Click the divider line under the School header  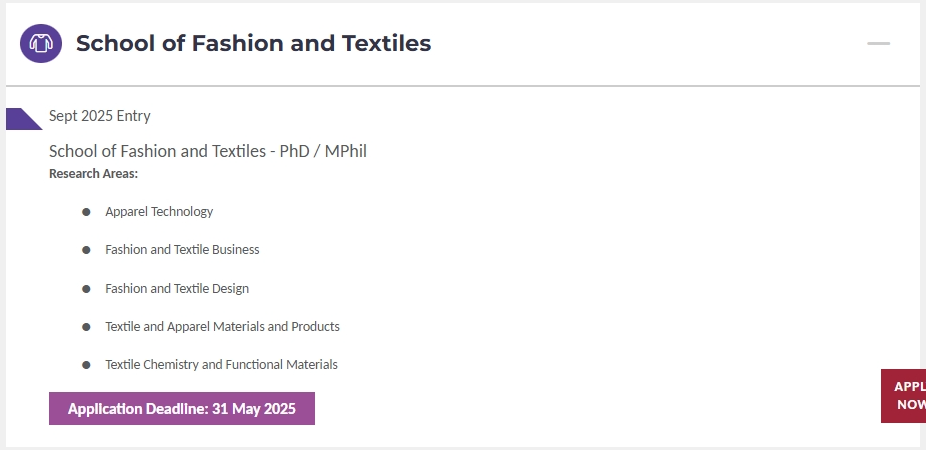(x=463, y=86)
